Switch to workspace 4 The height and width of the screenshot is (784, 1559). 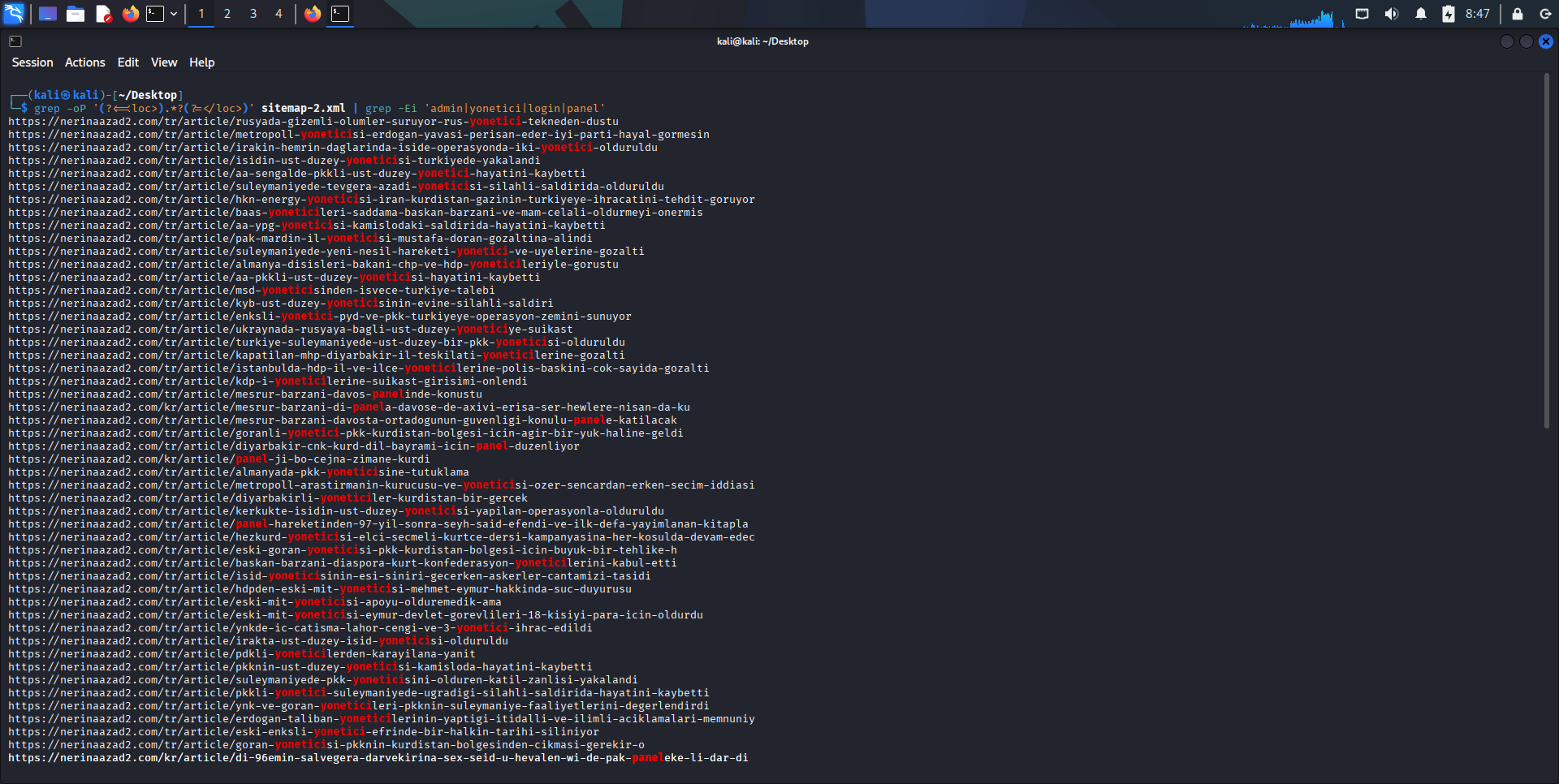[279, 14]
